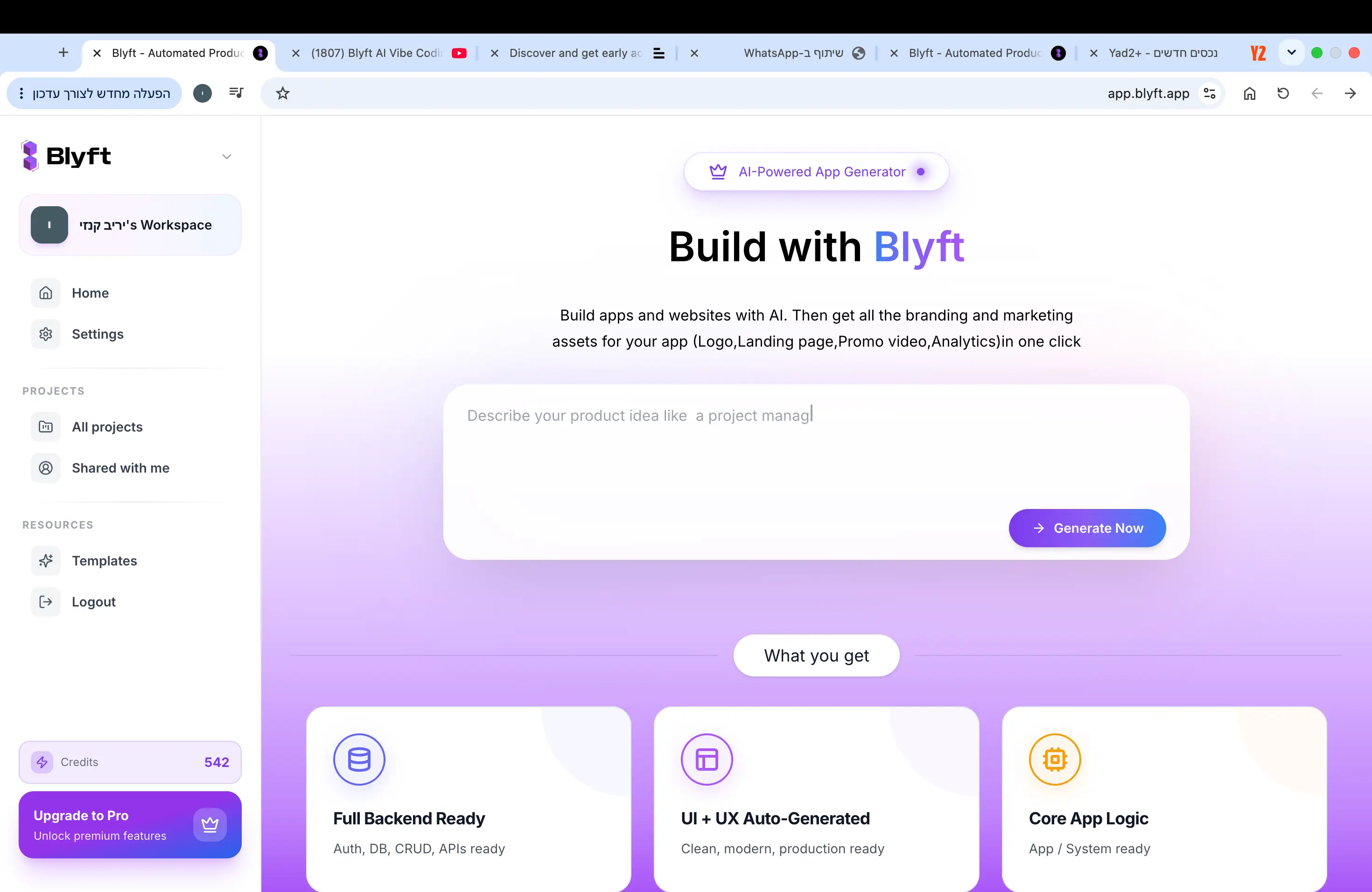This screenshot has width=1372, height=892.
Task: Open the media control playlist icon
Action: click(236, 93)
